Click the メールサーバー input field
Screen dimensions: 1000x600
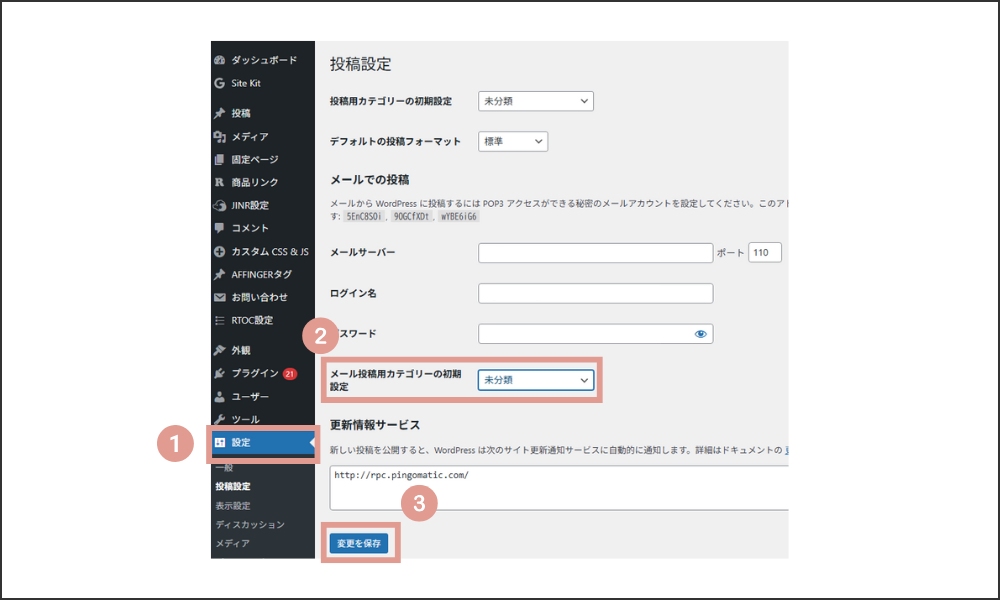[x=596, y=252]
